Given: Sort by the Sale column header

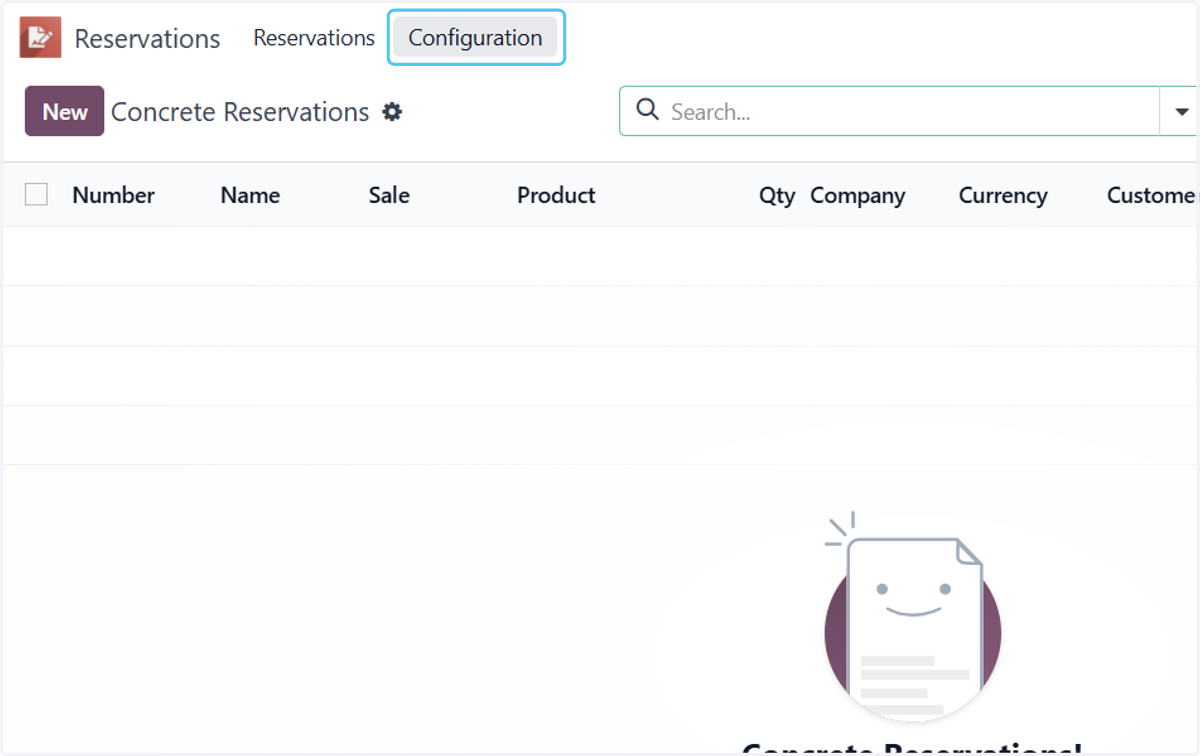Looking at the screenshot, I should click(x=389, y=195).
